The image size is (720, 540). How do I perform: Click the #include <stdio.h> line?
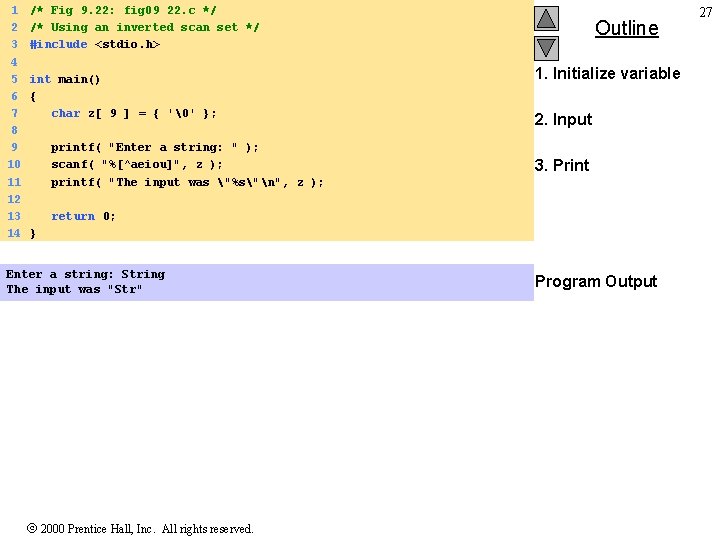click(x=95, y=45)
